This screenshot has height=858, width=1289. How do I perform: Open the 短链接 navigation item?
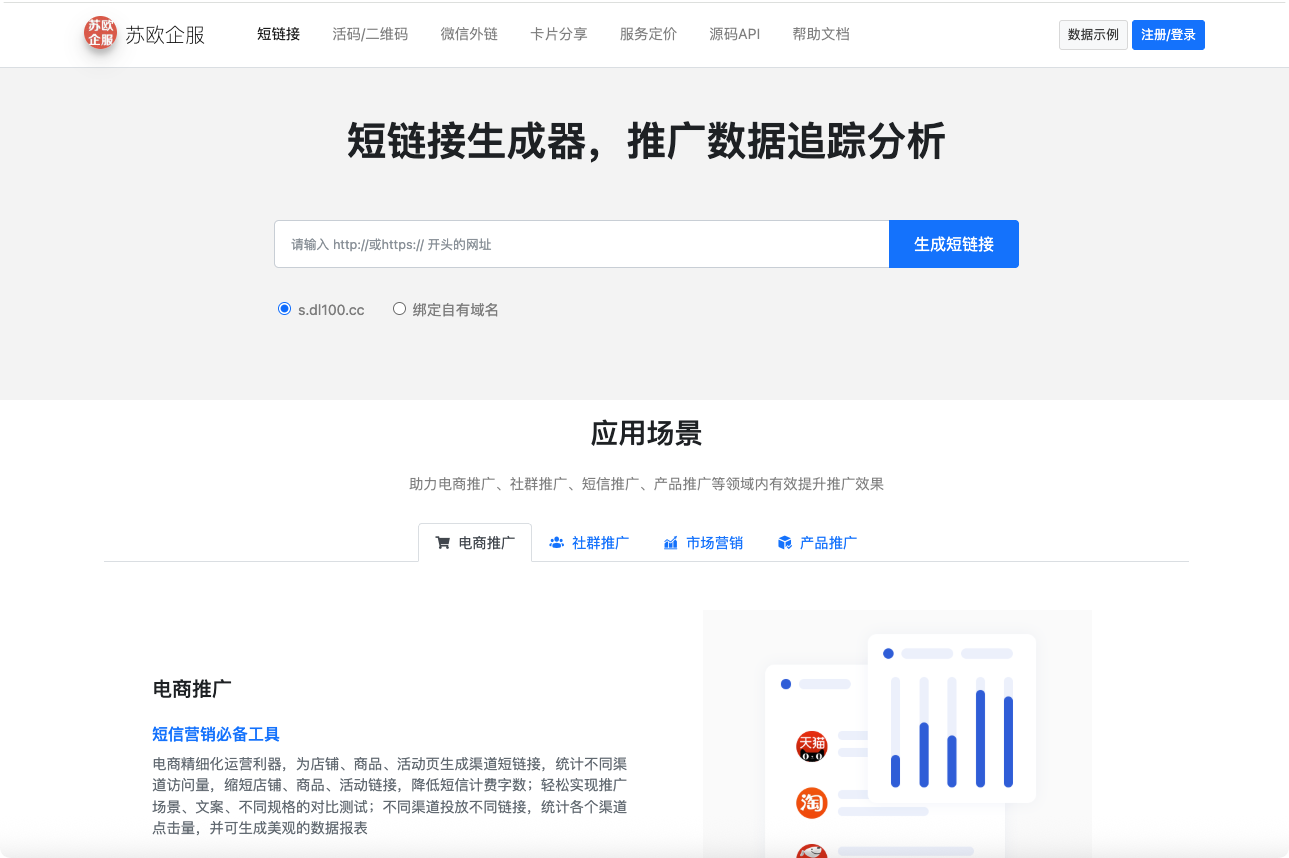[278, 34]
